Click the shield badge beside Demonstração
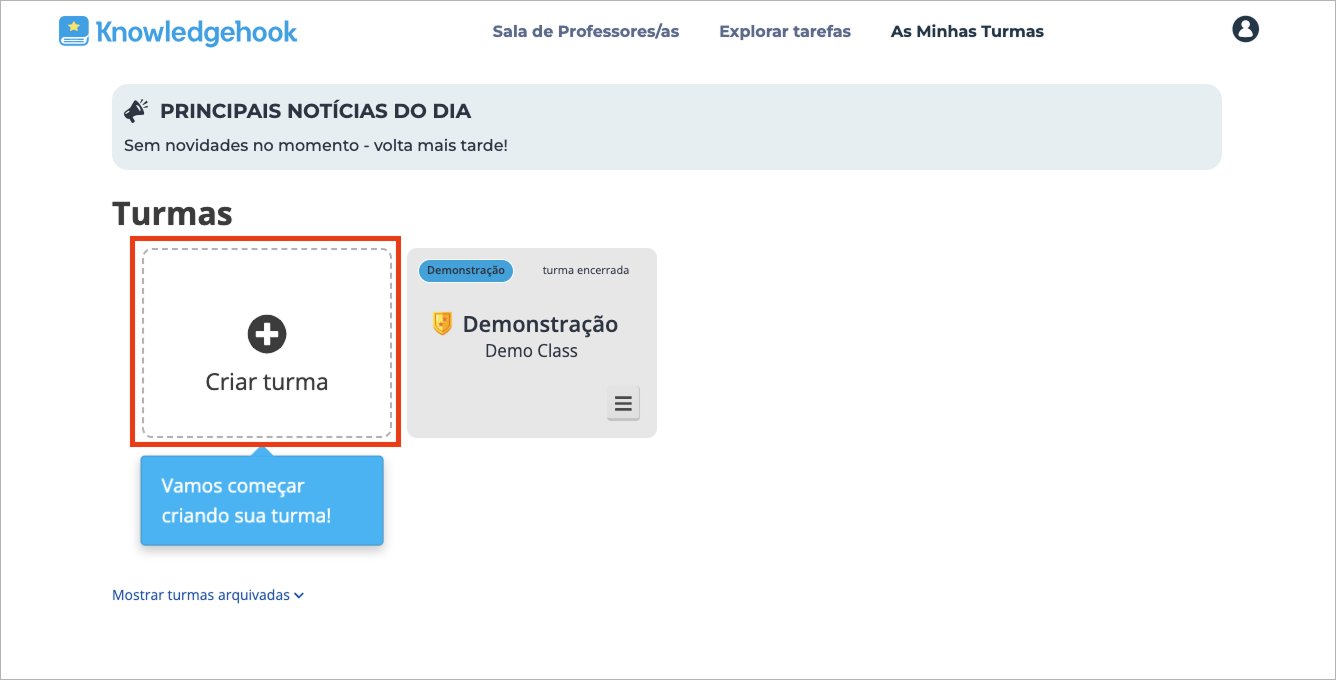 click(442, 323)
